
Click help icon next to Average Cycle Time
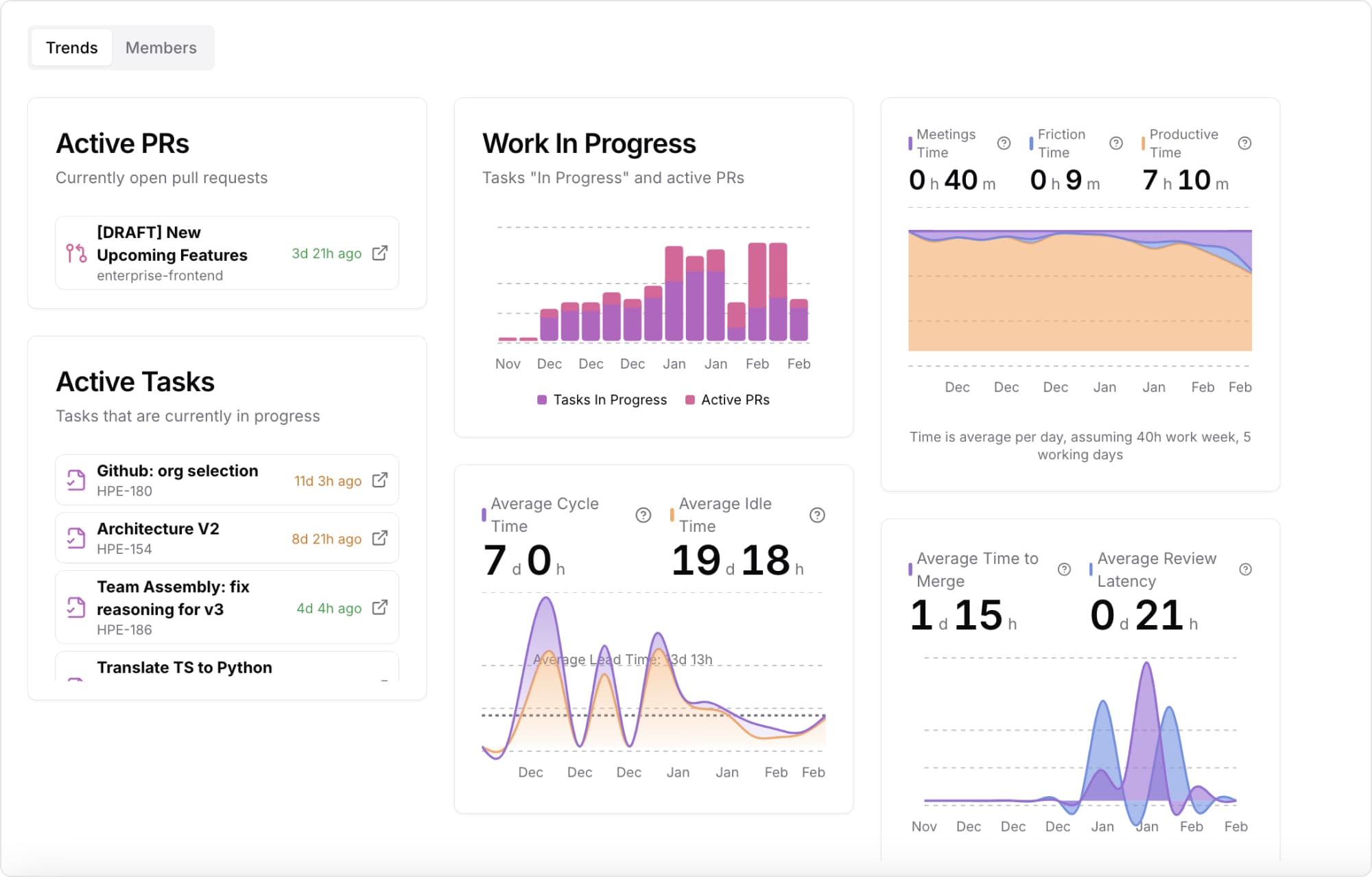(643, 515)
